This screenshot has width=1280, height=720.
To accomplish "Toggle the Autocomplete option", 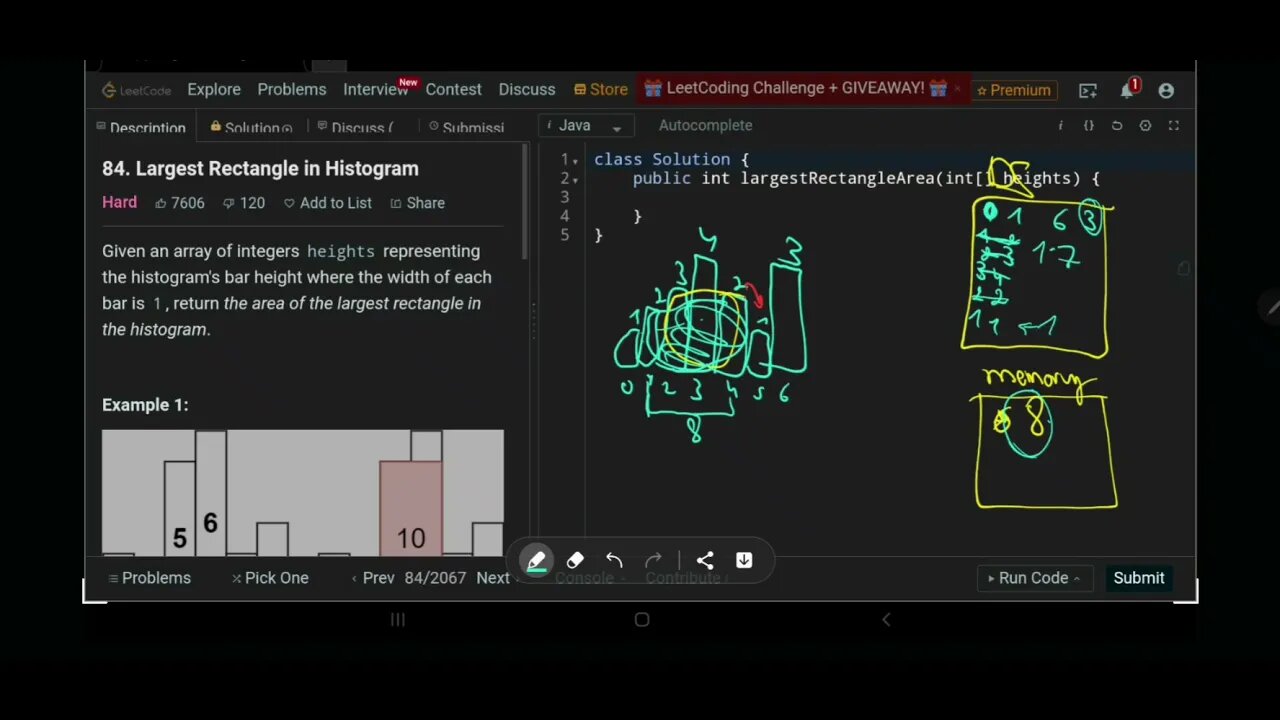I will coord(705,125).
